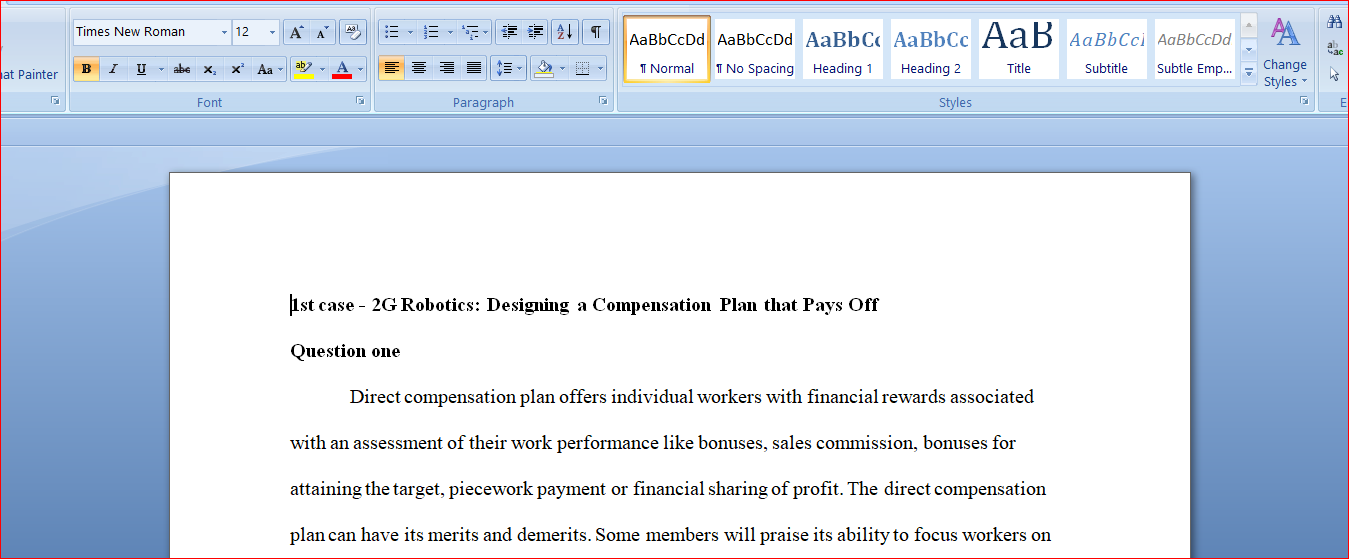Open shading color dropdown arrow
The height and width of the screenshot is (559, 1349).
(x=562, y=69)
